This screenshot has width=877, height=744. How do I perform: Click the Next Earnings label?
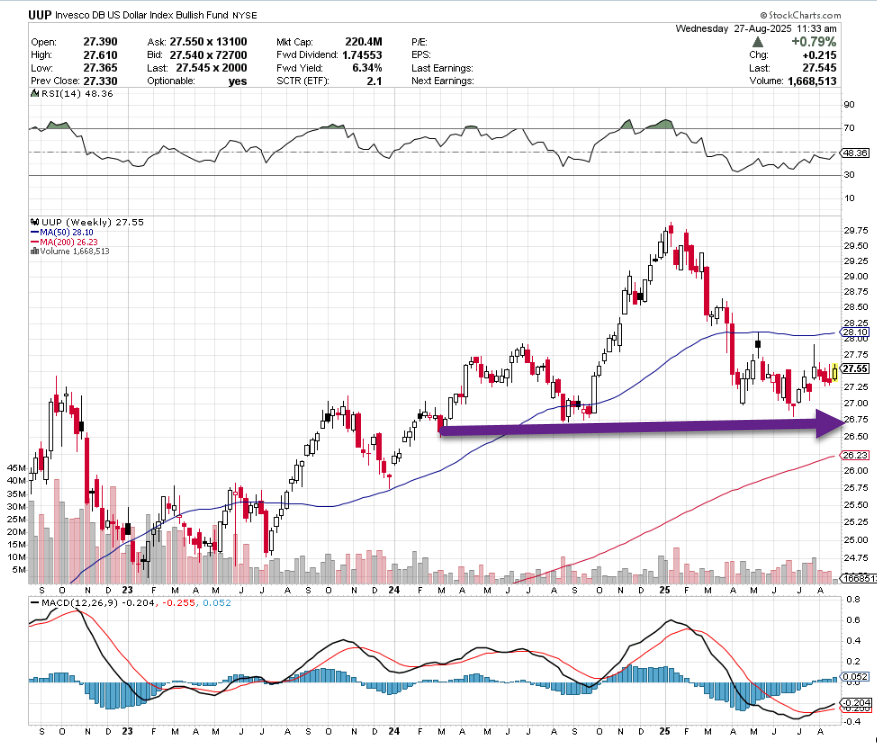click(443, 81)
